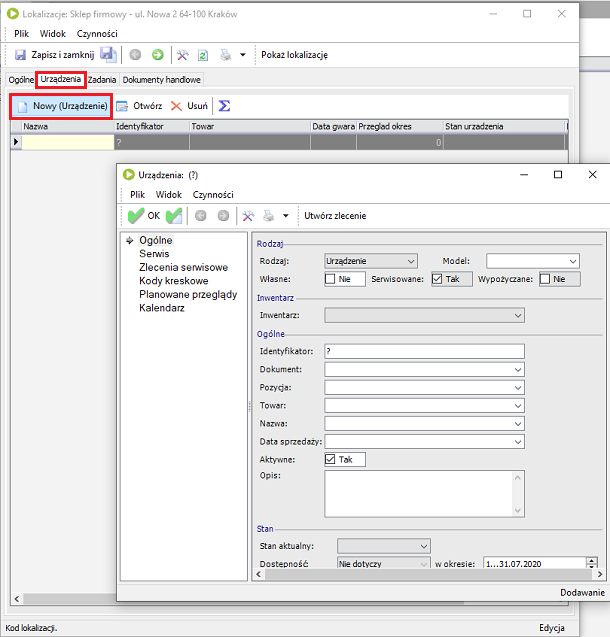The height and width of the screenshot is (637, 610).
Task: Click Zapisz i zamknij in Lokalizacje window
Action: (54, 54)
